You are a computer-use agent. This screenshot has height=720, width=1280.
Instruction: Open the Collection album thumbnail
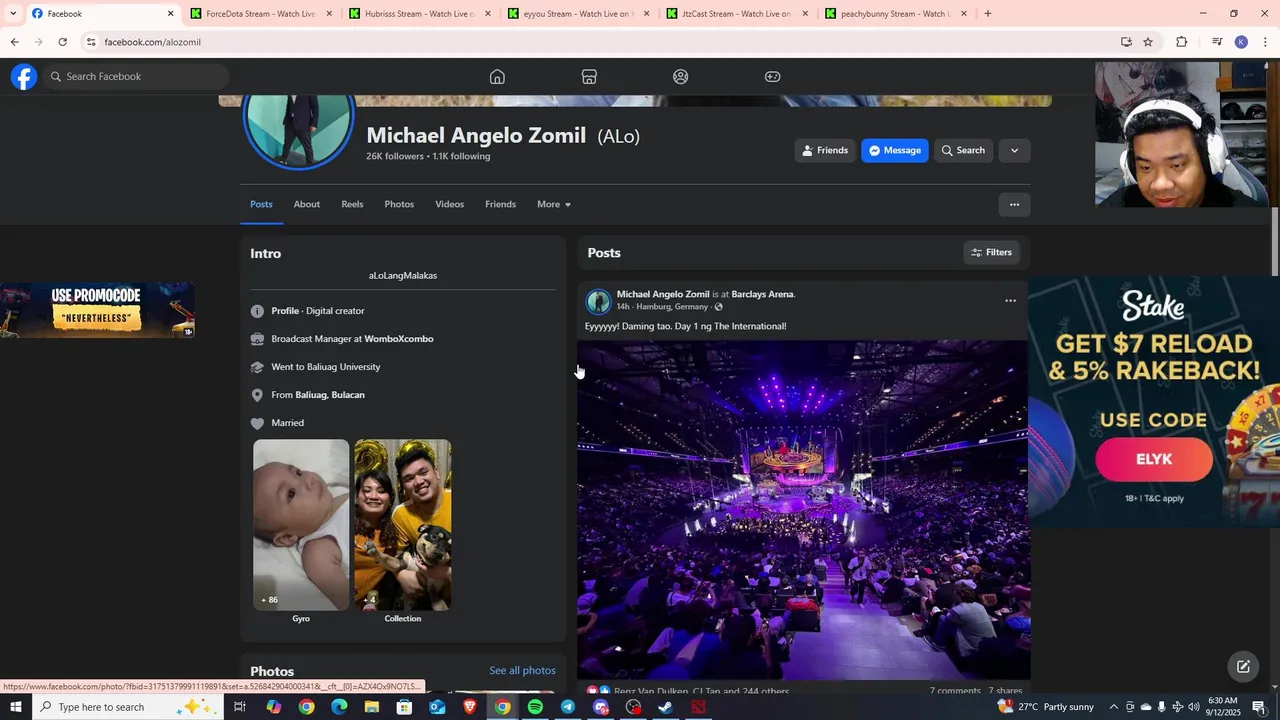403,525
